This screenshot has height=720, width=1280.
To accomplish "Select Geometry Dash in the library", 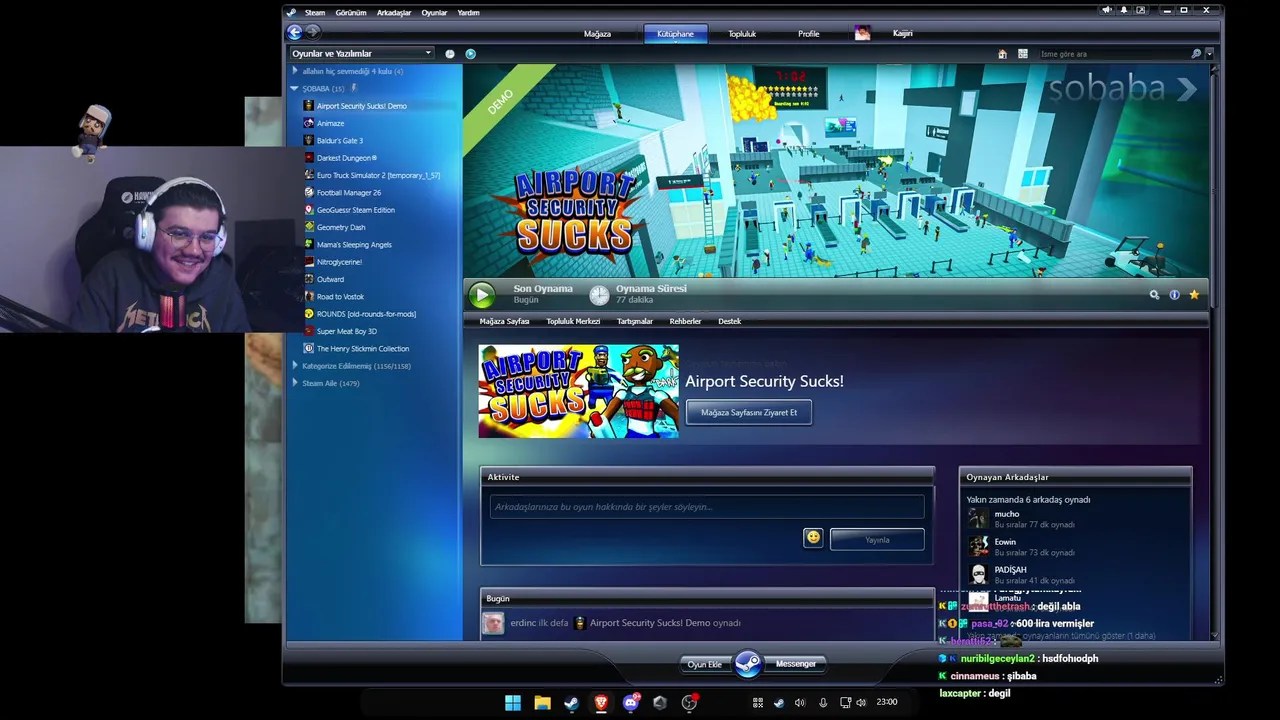I will [x=341, y=227].
